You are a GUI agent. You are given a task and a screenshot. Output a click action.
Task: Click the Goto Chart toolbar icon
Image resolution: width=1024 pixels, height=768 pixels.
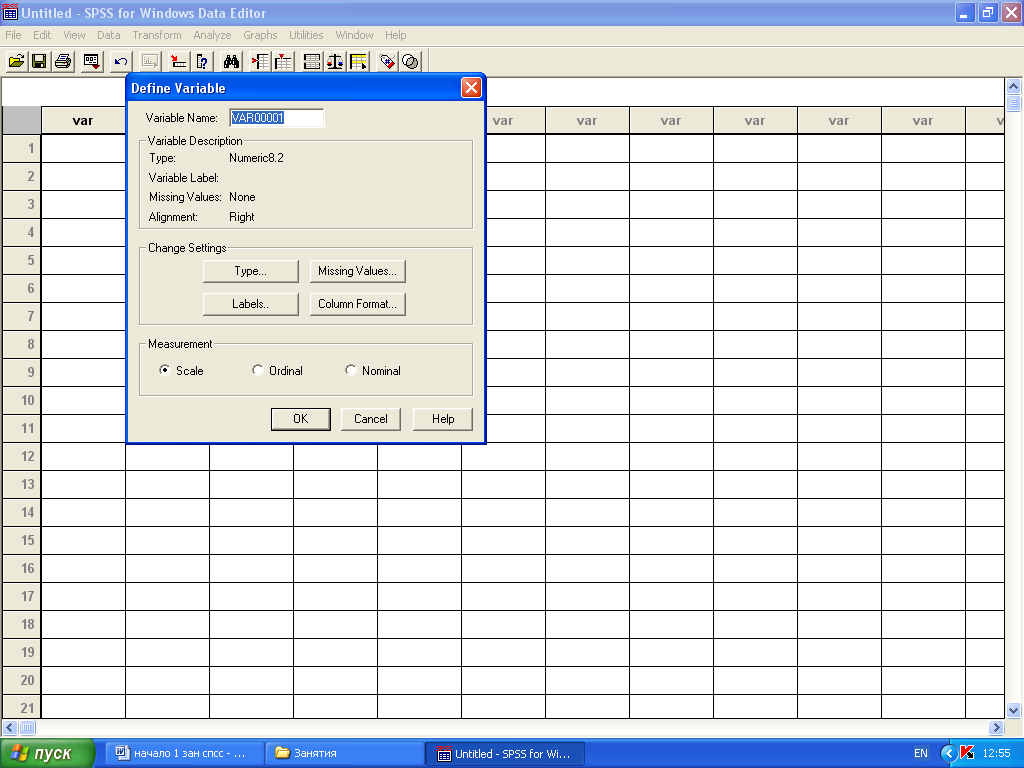[x=150, y=61]
